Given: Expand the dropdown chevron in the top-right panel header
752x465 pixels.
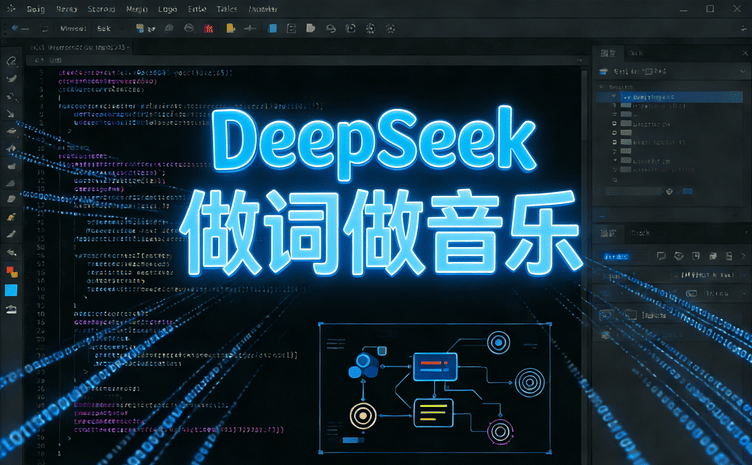Looking at the screenshot, I should (743, 71).
